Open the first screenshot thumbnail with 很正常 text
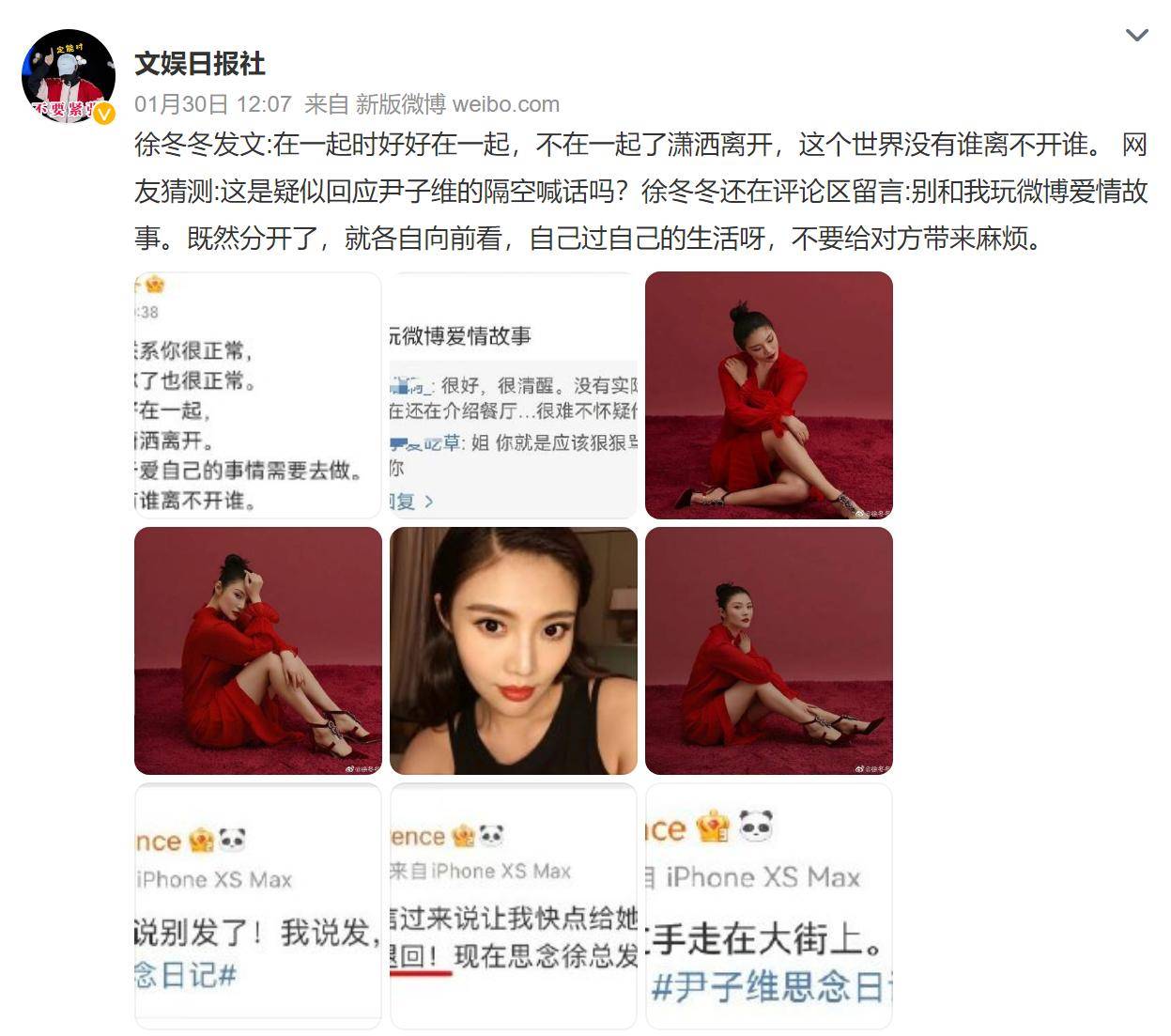1171x1036 pixels. (257, 394)
